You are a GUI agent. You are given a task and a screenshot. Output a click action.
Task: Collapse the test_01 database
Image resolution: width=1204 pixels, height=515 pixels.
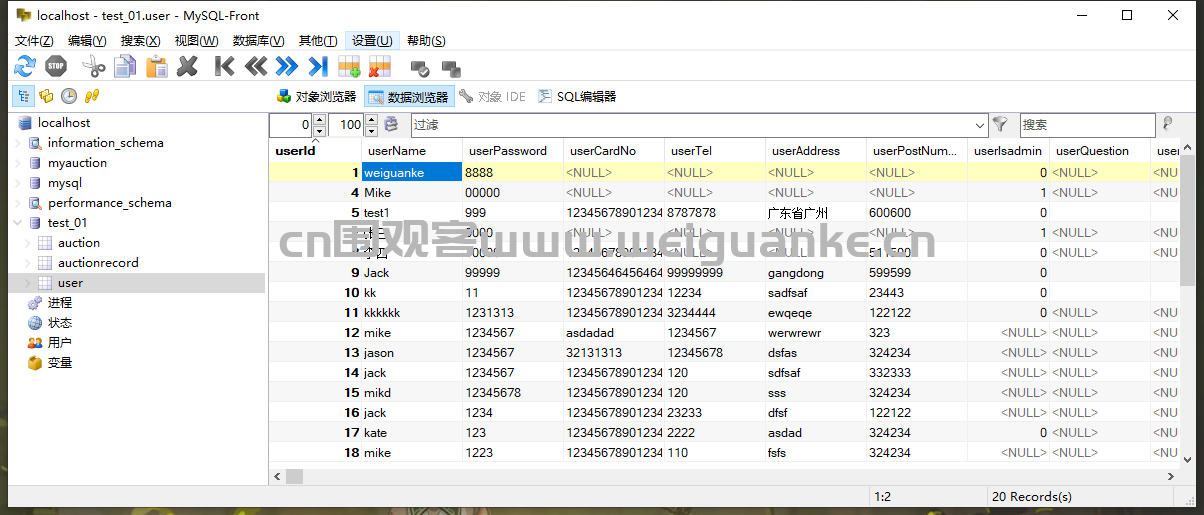pyautogui.click(x=17, y=223)
